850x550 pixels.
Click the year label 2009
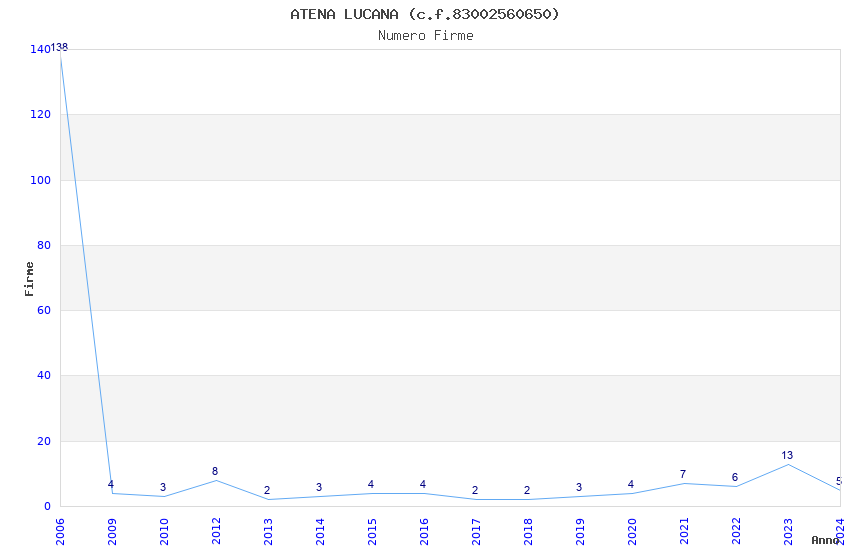(112, 532)
